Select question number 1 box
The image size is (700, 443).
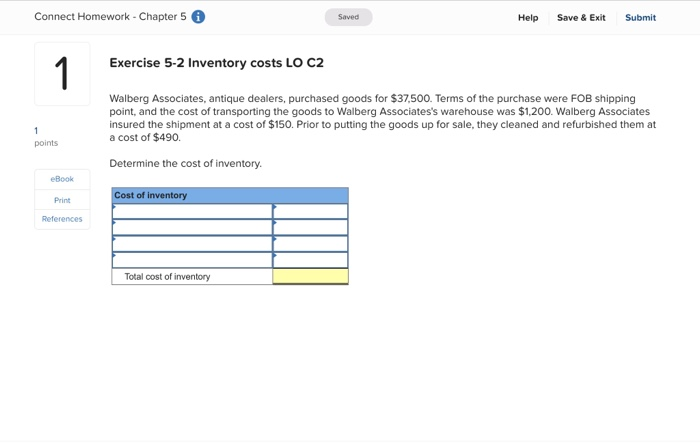(62, 74)
